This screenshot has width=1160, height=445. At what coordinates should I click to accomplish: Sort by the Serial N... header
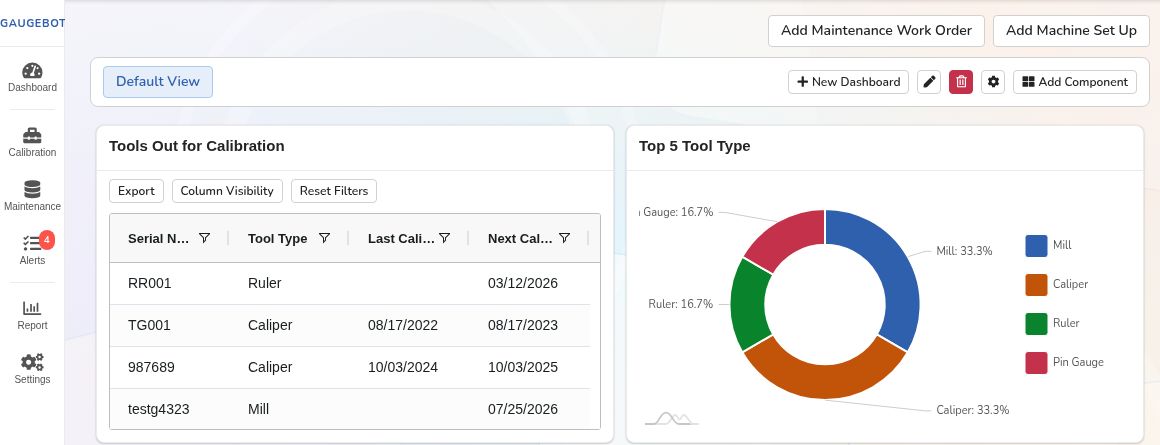pyautogui.click(x=158, y=239)
